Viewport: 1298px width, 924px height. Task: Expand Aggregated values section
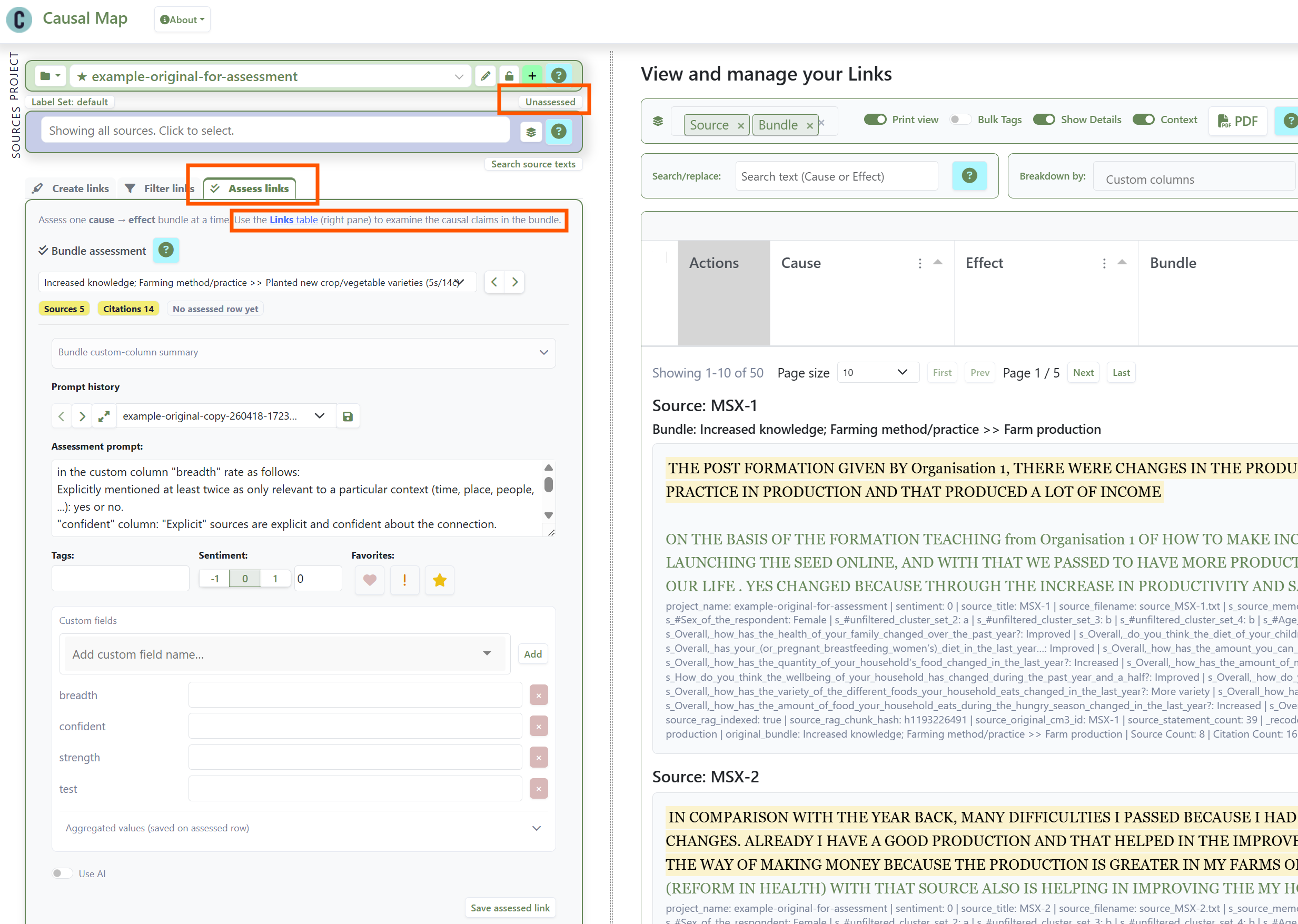(303, 828)
